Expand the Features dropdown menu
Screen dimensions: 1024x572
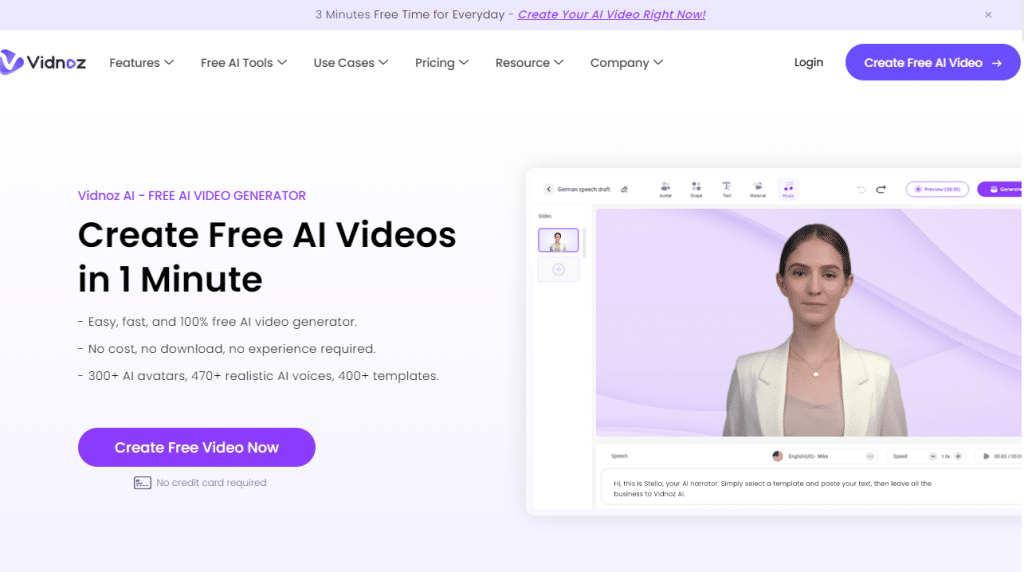(x=141, y=63)
